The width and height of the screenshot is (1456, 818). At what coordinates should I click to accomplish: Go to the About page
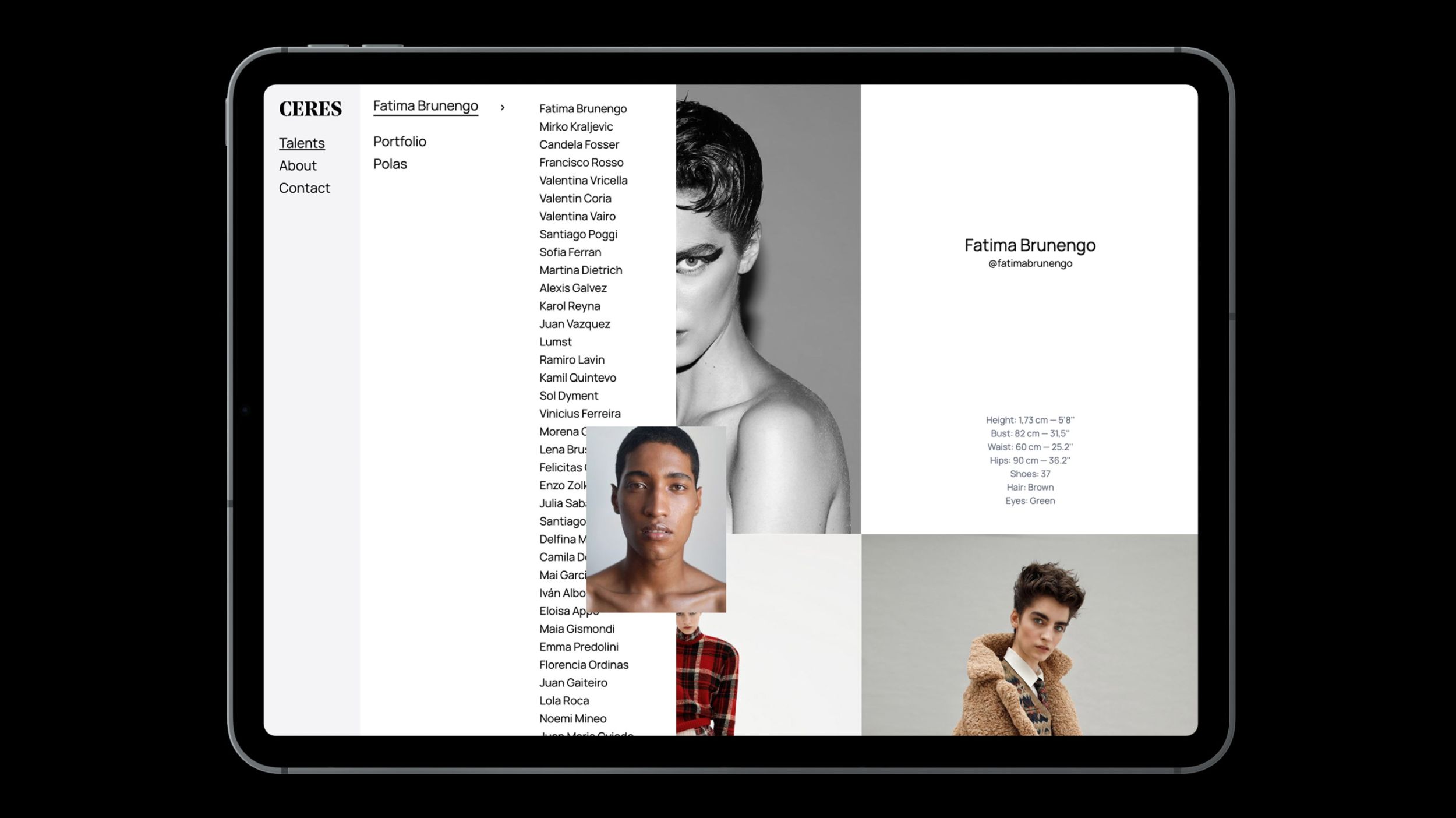pos(298,165)
